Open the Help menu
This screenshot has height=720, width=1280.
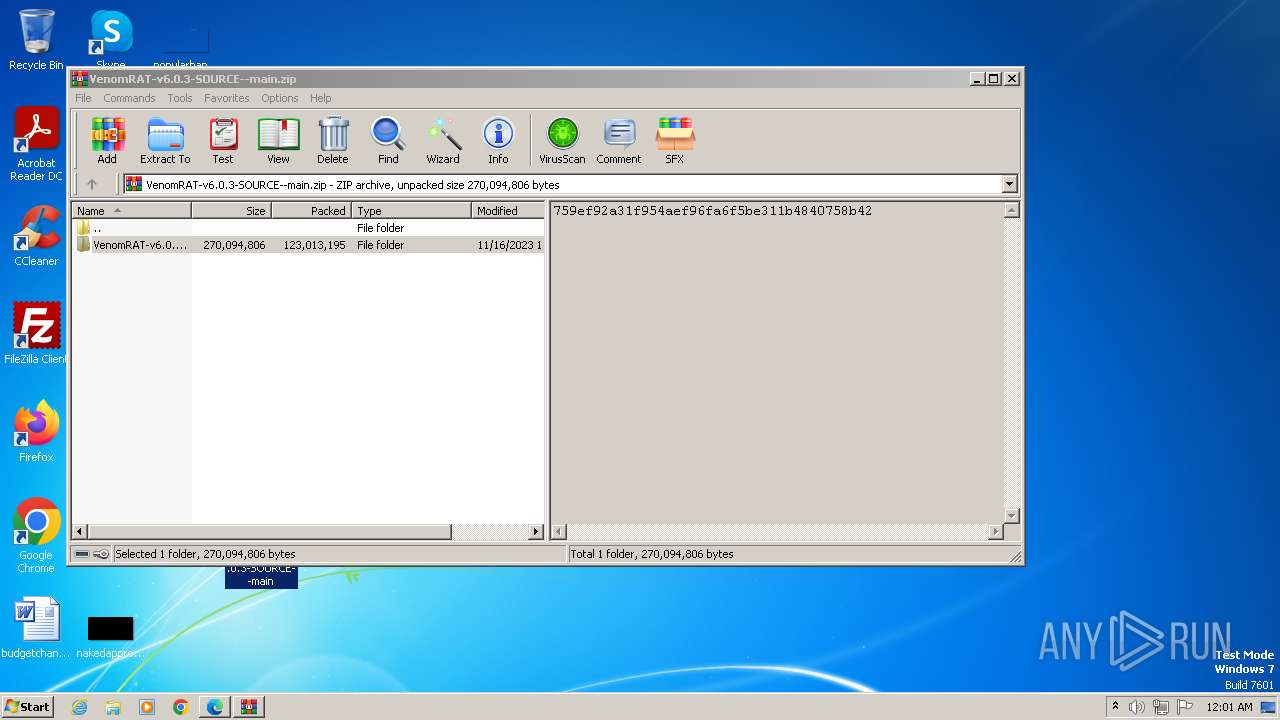[320, 98]
